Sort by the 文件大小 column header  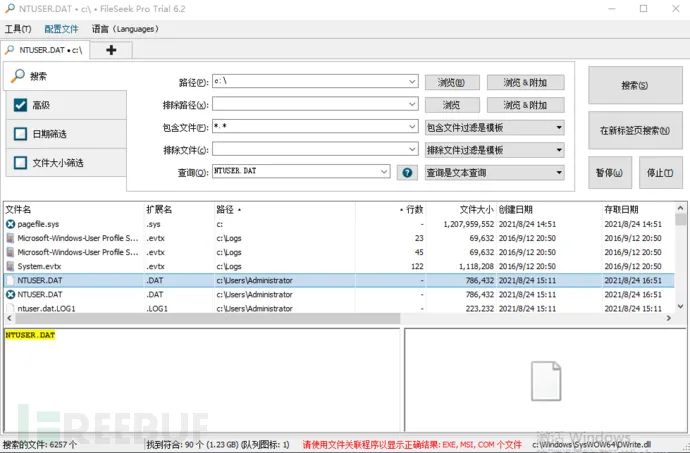(461, 210)
